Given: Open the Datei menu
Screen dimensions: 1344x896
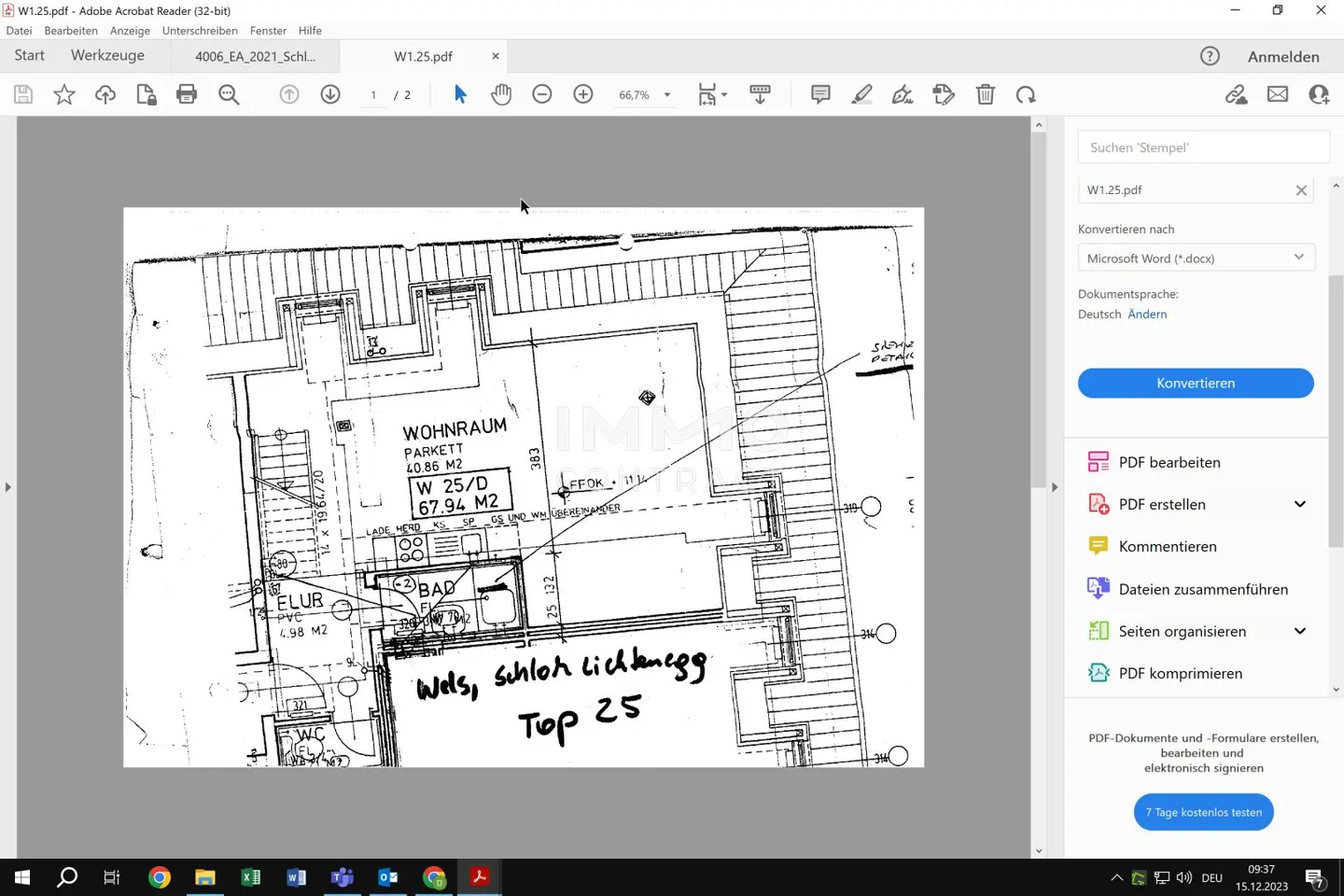Looking at the screenshot, I should coord(19,31).
